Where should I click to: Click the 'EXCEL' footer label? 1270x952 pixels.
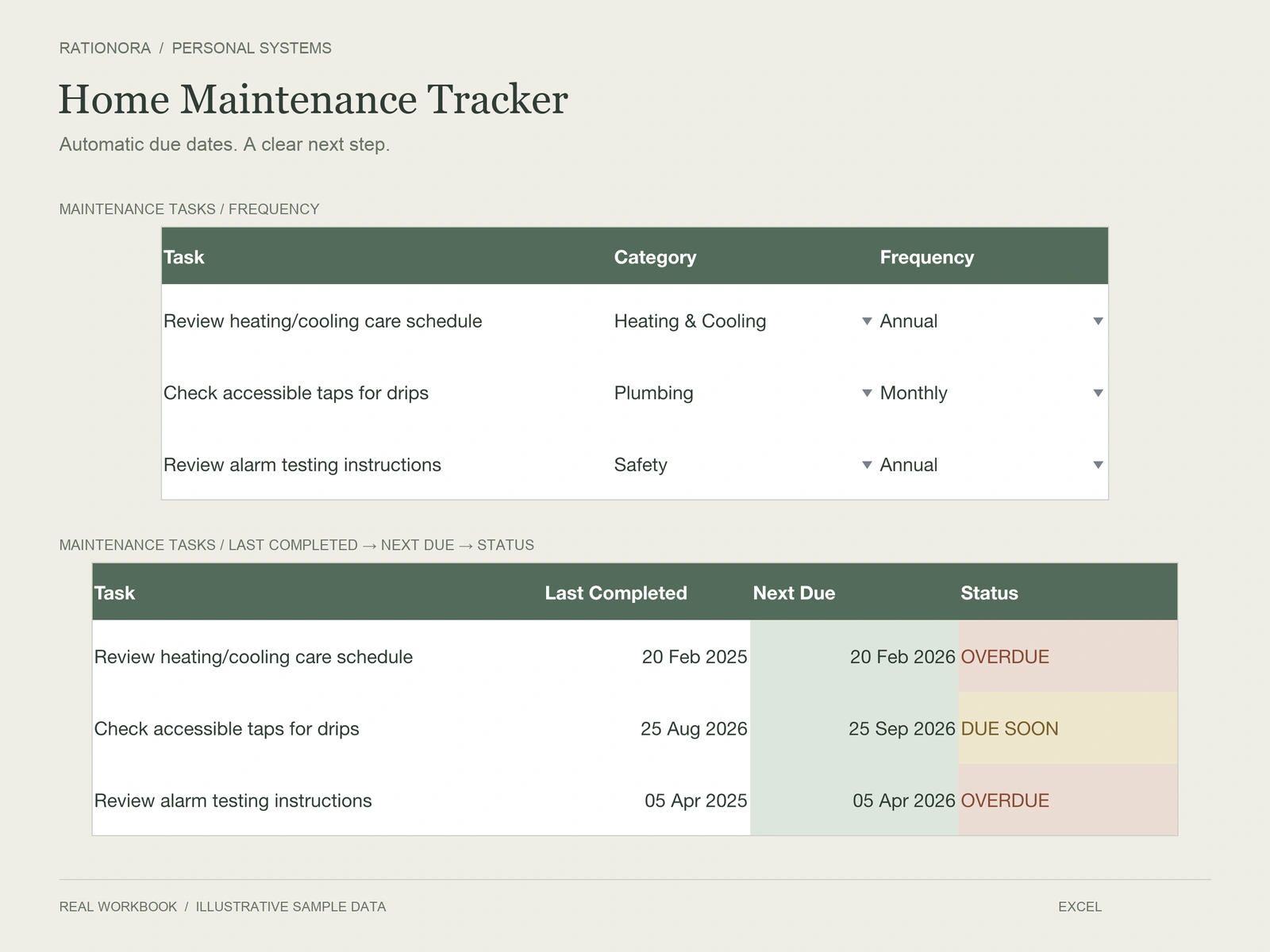tap(1079, 907)
